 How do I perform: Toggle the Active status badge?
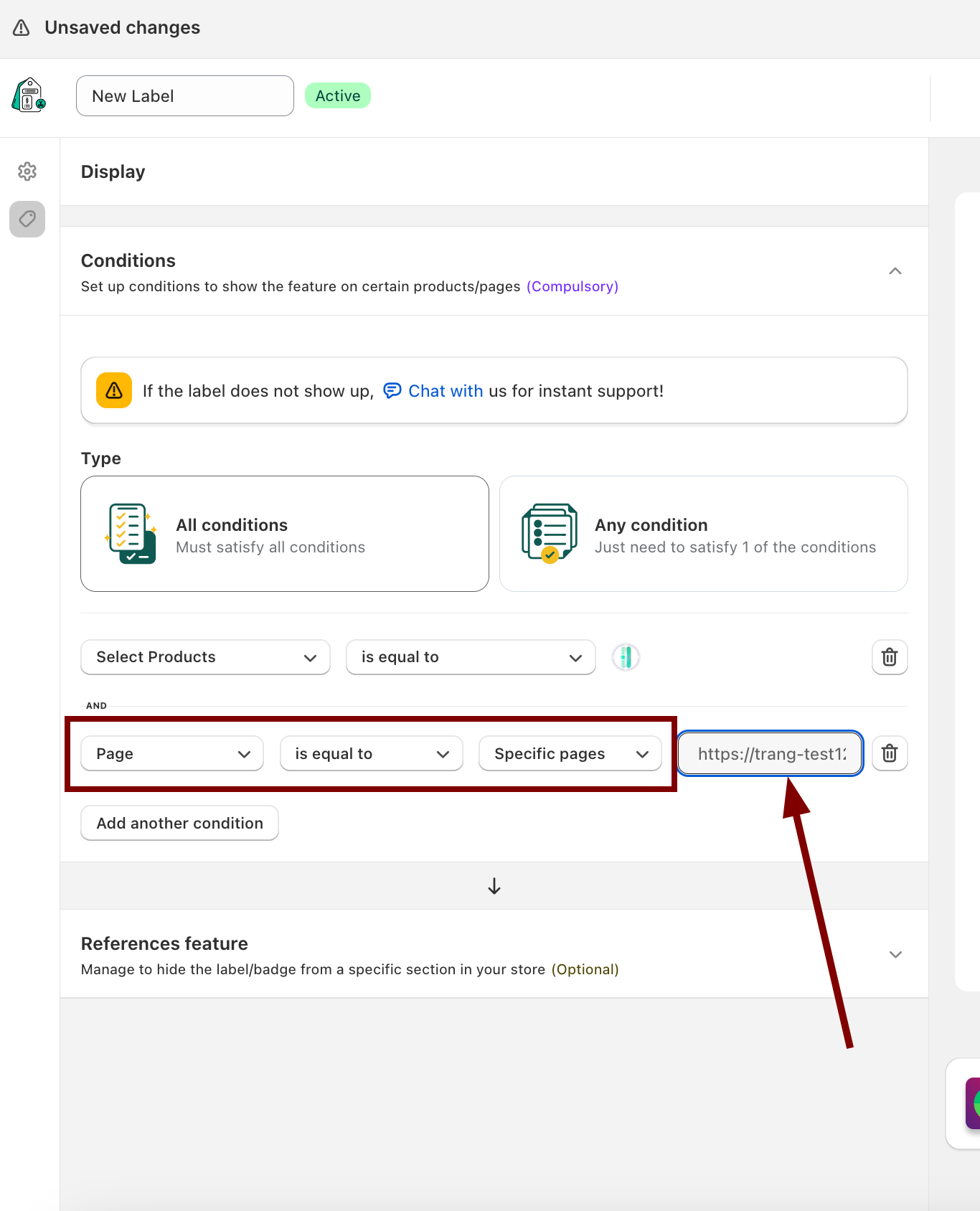pos(338,96)
